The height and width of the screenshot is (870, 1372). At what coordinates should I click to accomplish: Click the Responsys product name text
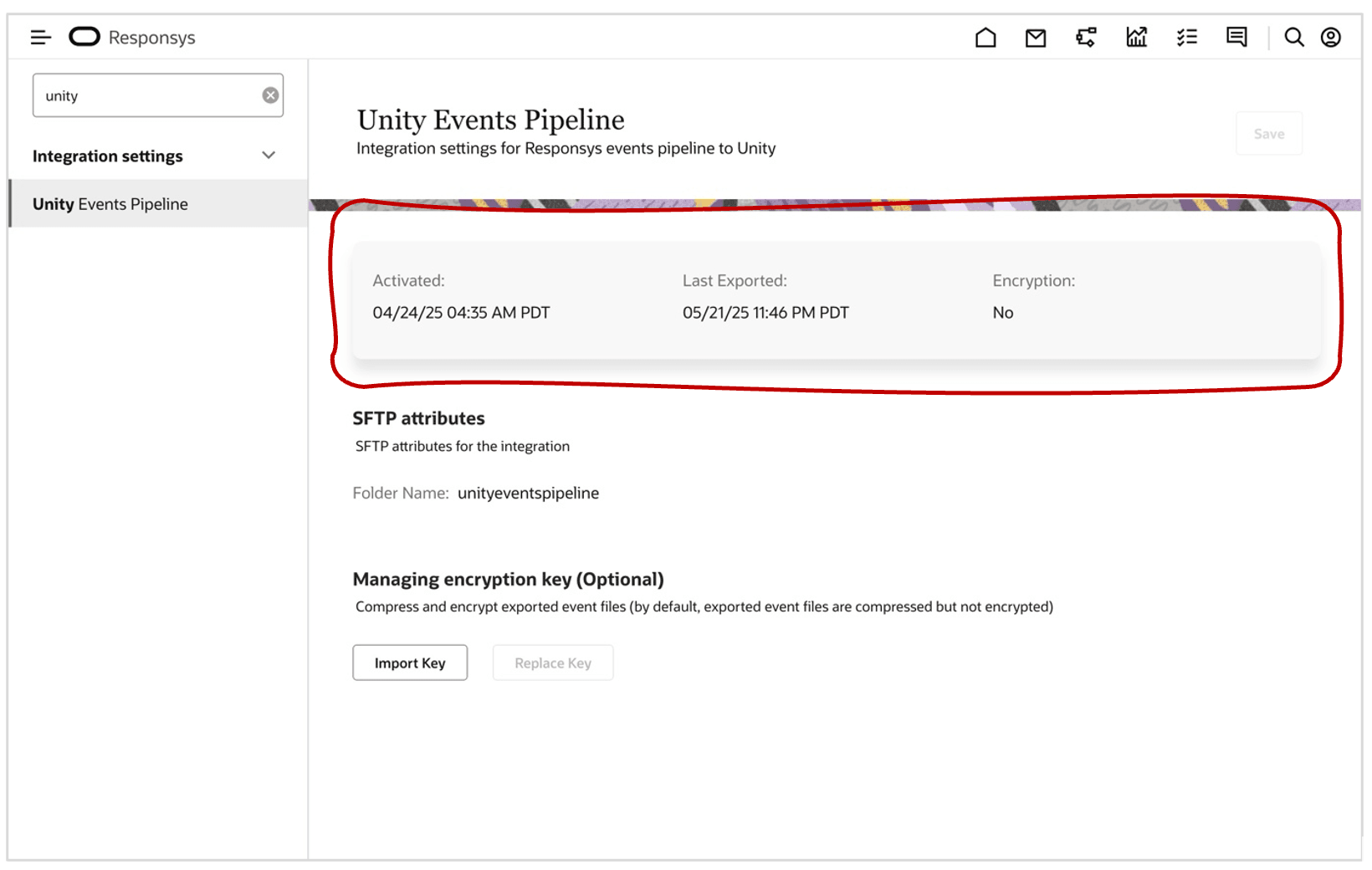tap(151, 38)
